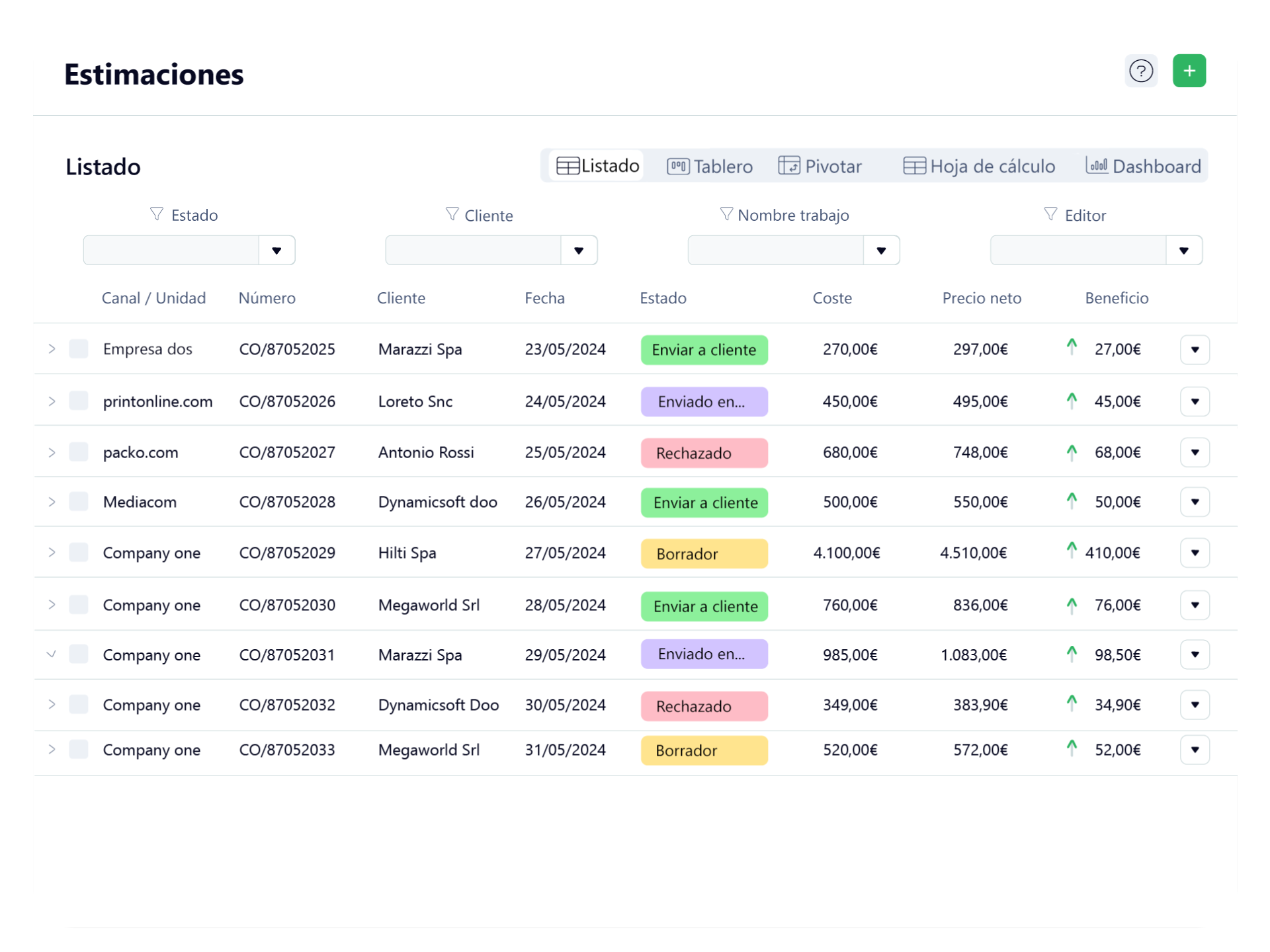
Task: Select checkbox for packo.com row
Action: tap(79, 452)
